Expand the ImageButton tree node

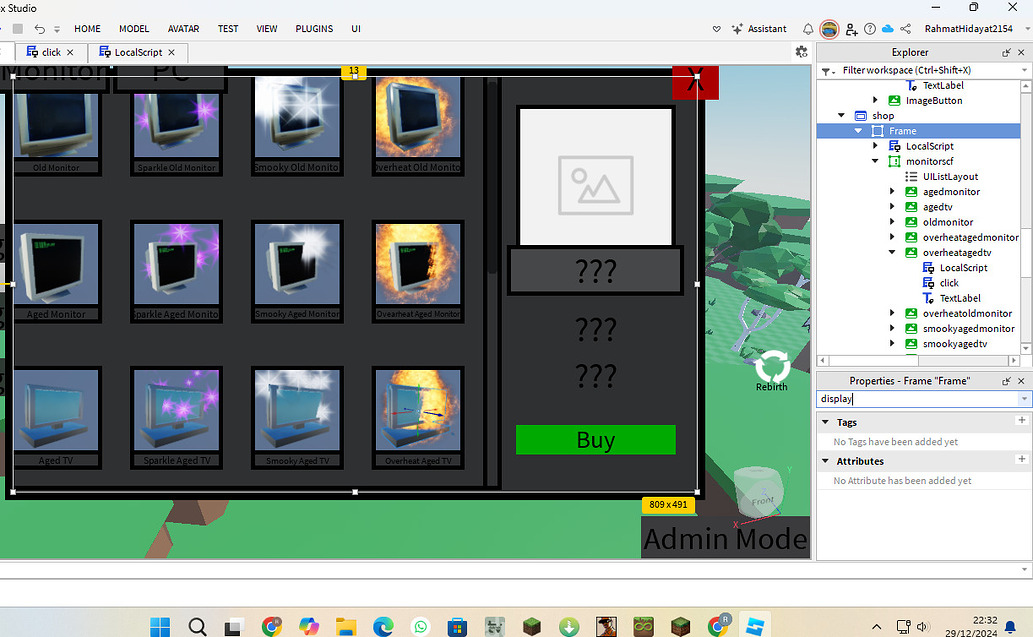875,100
